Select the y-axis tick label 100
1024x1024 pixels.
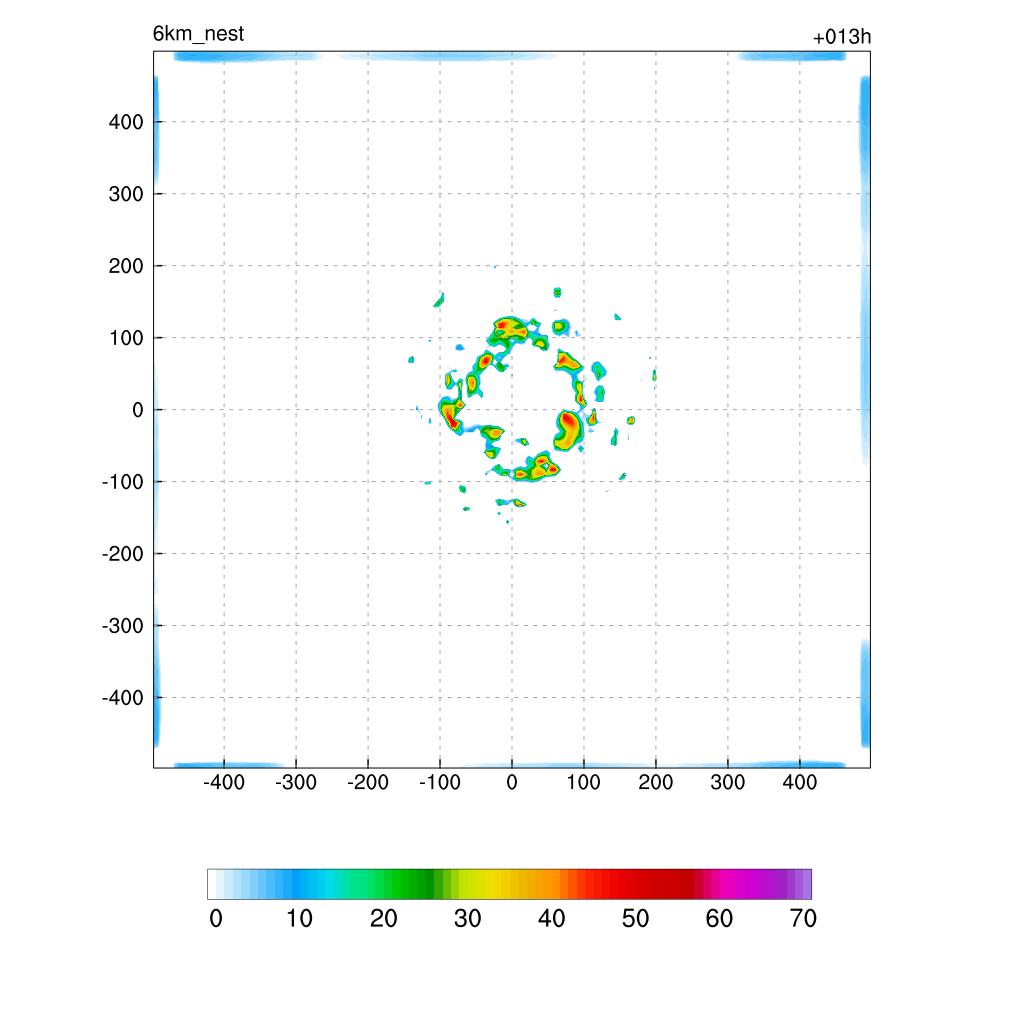126,338
